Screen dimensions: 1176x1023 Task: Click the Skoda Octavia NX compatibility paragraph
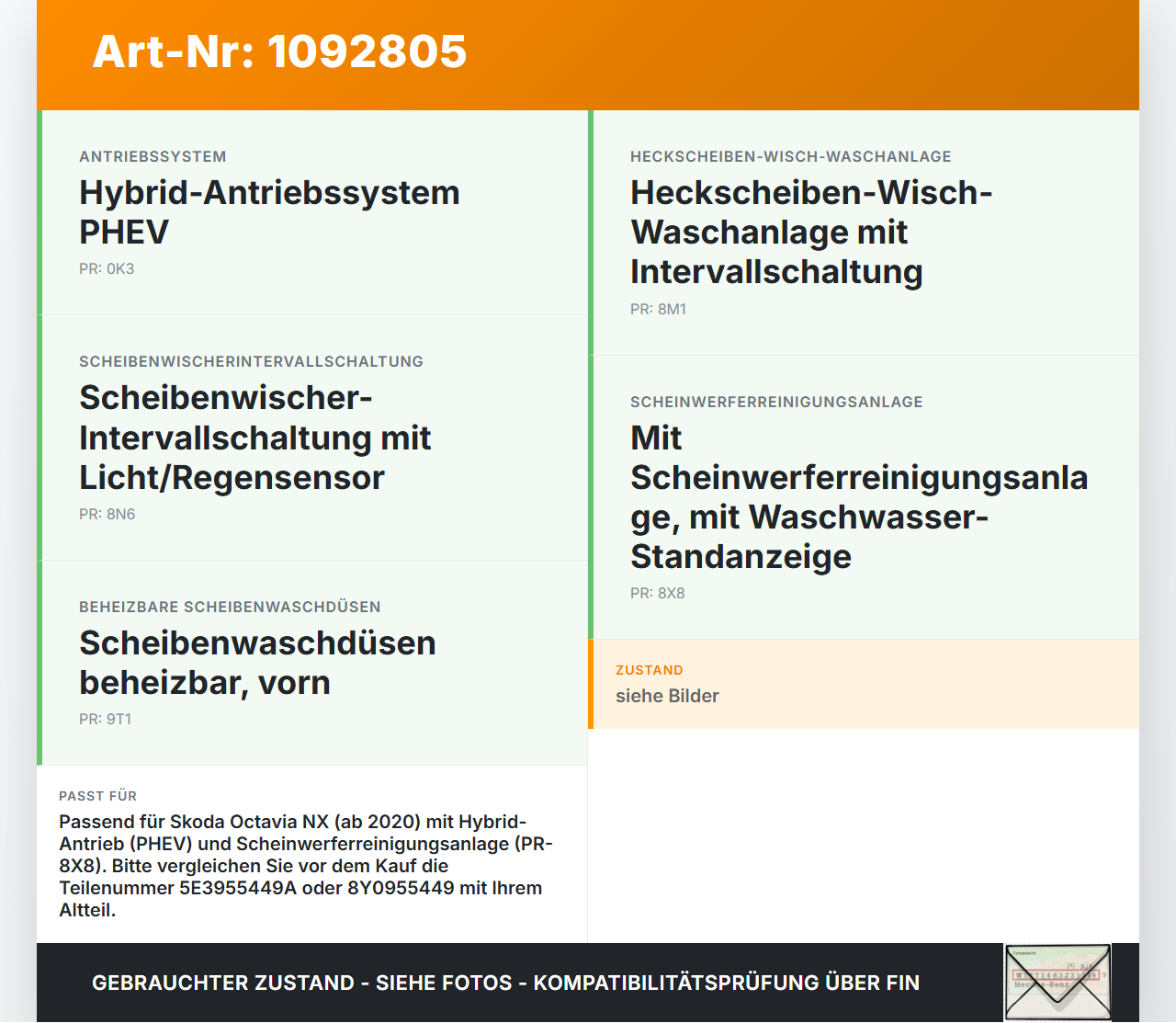point(306,866)
